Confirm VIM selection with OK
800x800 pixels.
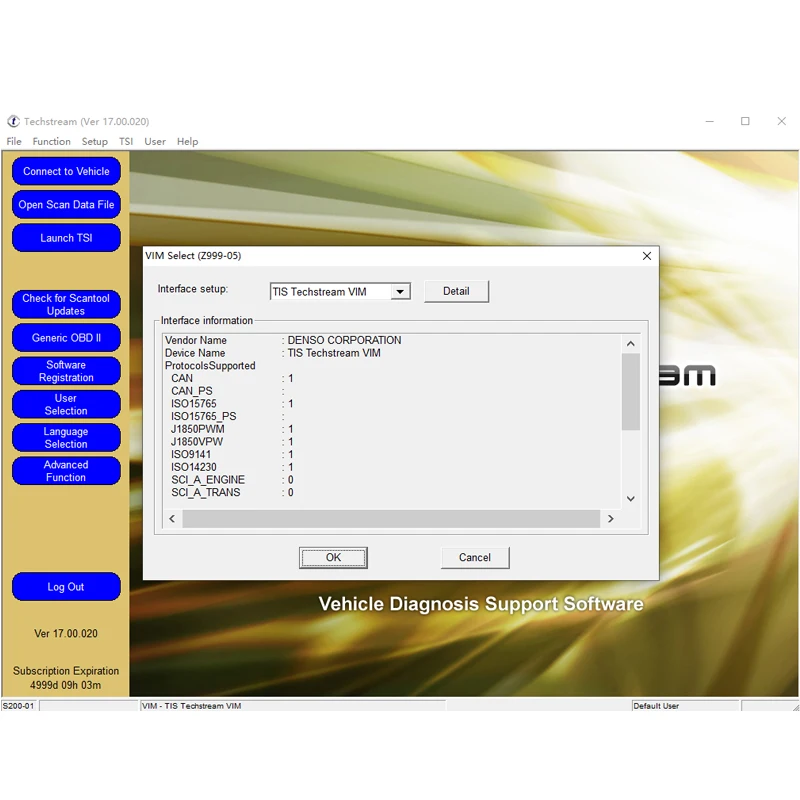coord(333,558)
